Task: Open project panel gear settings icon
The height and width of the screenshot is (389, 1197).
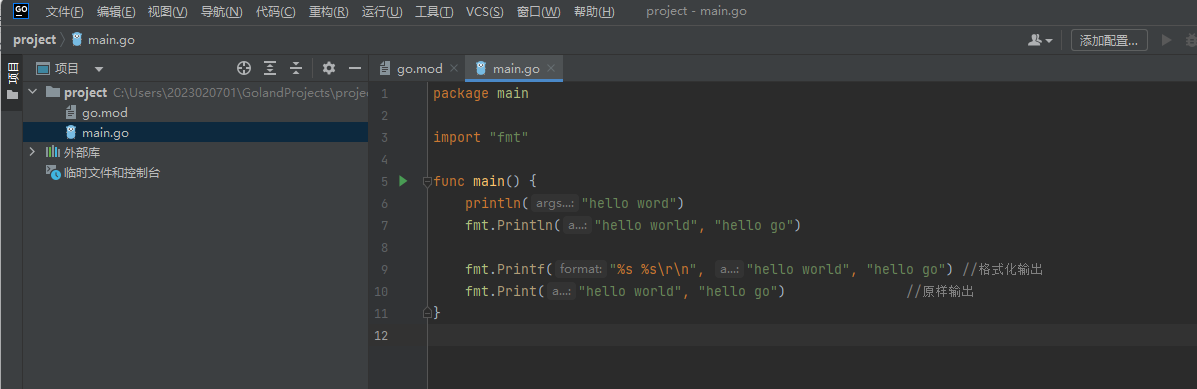Action: pos(329,69)
